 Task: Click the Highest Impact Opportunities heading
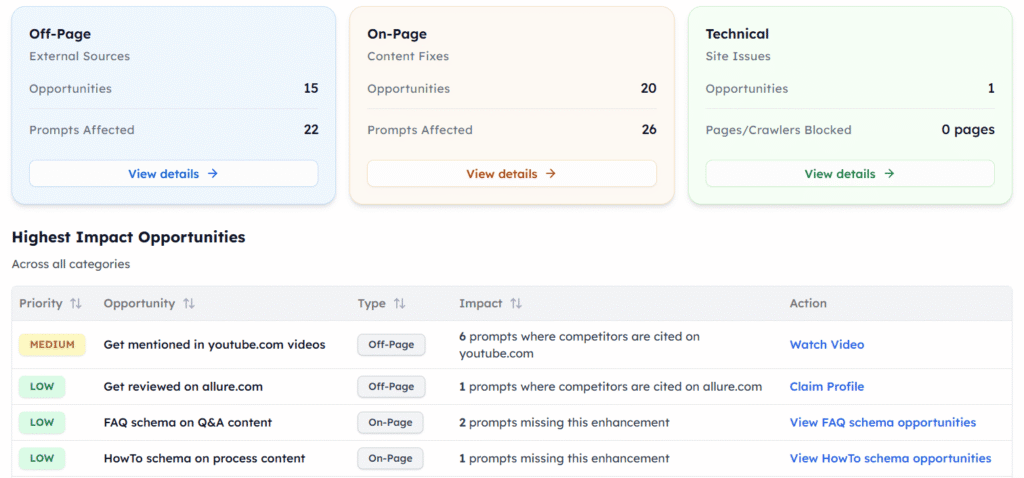click(129, 237)
